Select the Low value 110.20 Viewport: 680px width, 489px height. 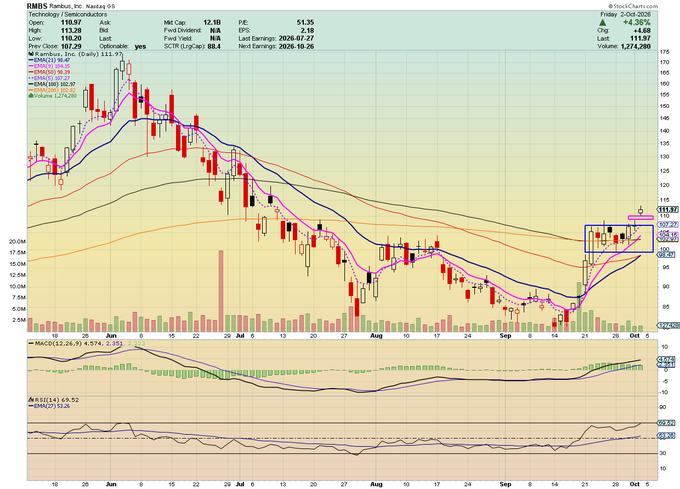click(x=71, y=38)
